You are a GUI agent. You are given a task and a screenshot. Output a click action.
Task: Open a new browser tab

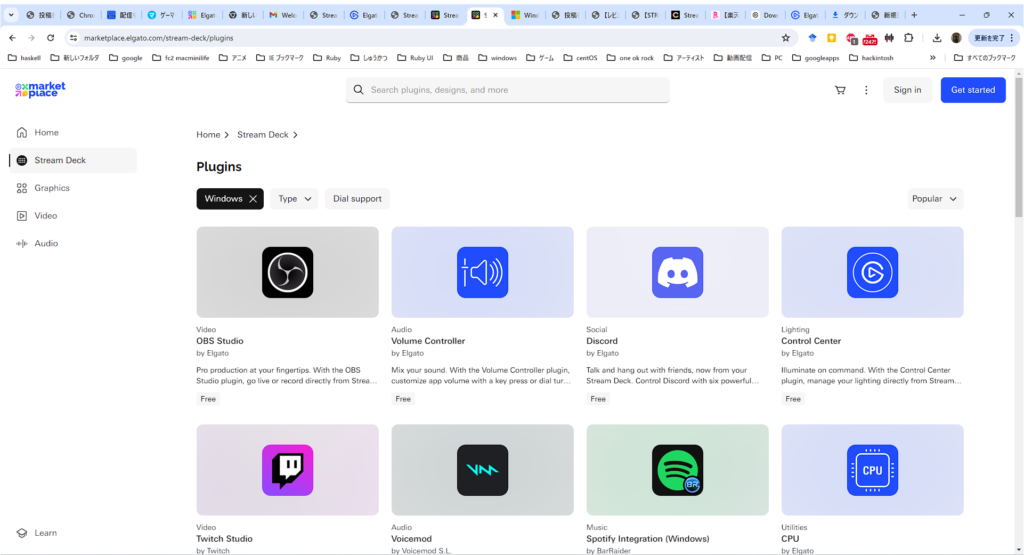click(914, 15)
